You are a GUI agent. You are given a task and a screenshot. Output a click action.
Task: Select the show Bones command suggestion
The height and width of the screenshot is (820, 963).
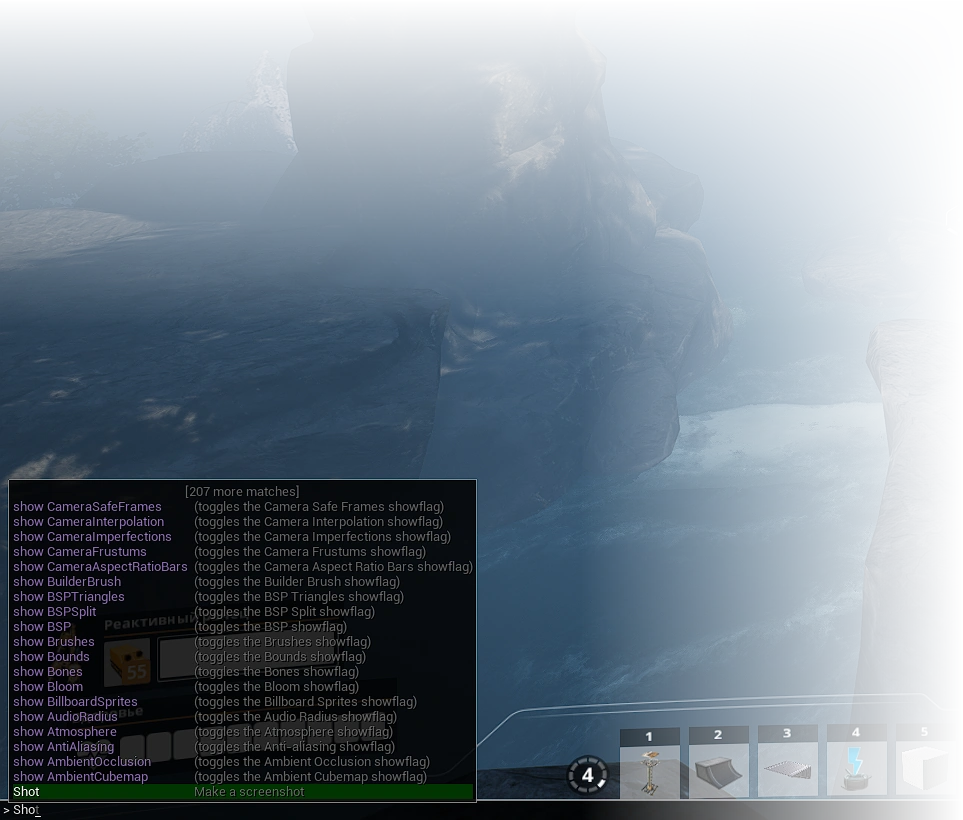pyautogui.click(x=48, y=672)
